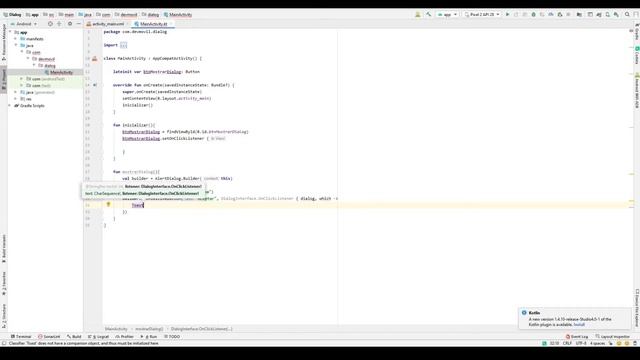Click the Debug app bug icon

click(533, 14)
